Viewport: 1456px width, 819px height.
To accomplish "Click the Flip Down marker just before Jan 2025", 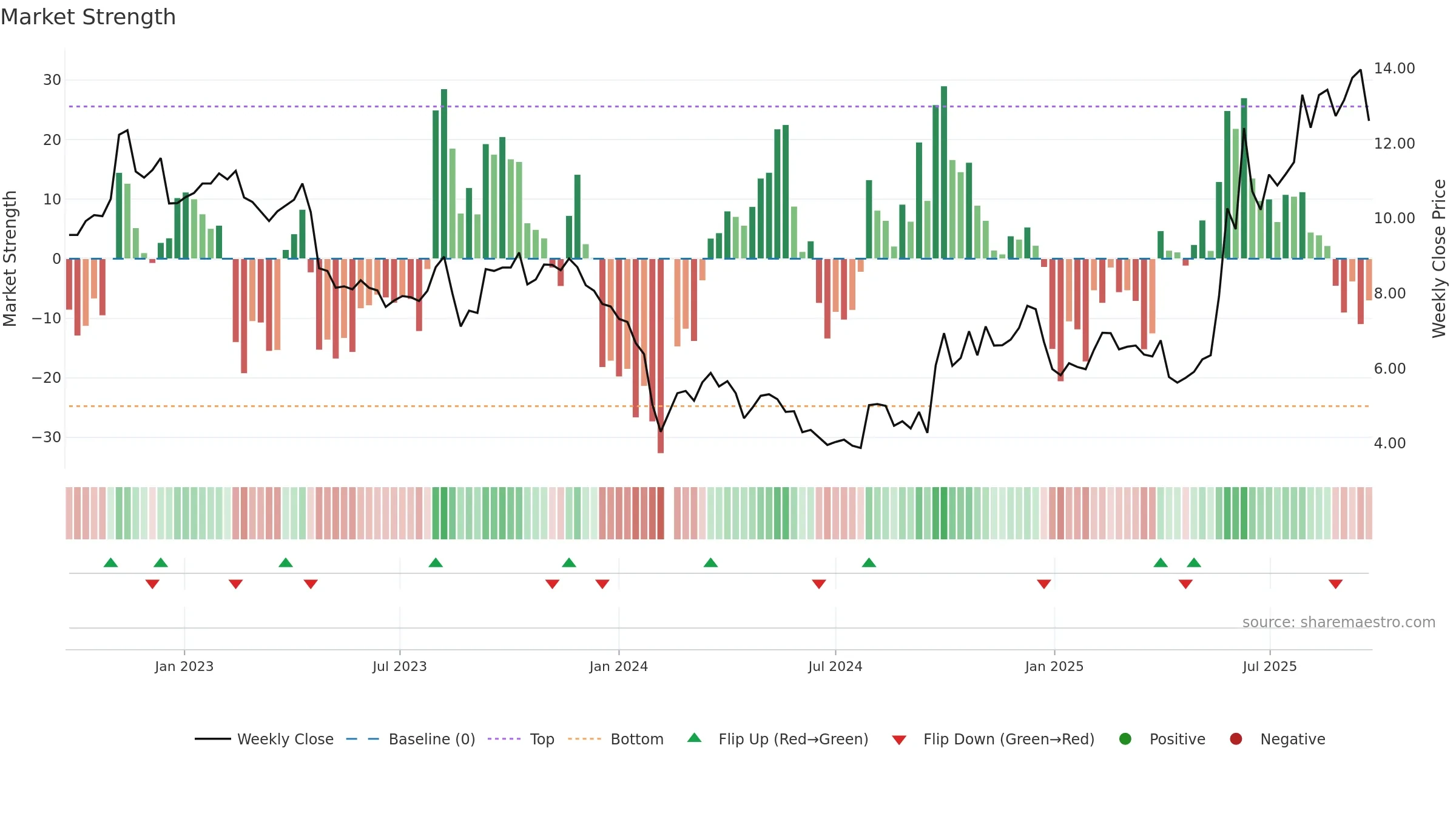I will tap(1044, 584).
